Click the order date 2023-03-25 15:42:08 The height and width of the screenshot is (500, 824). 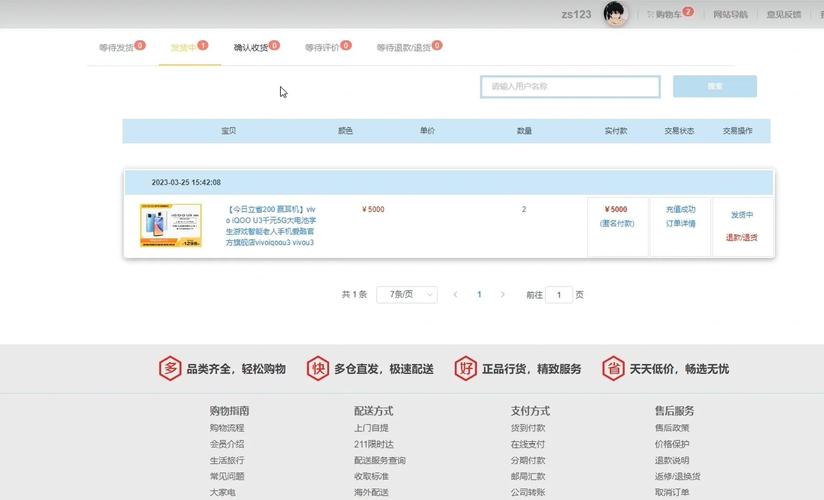pos(186,182)
